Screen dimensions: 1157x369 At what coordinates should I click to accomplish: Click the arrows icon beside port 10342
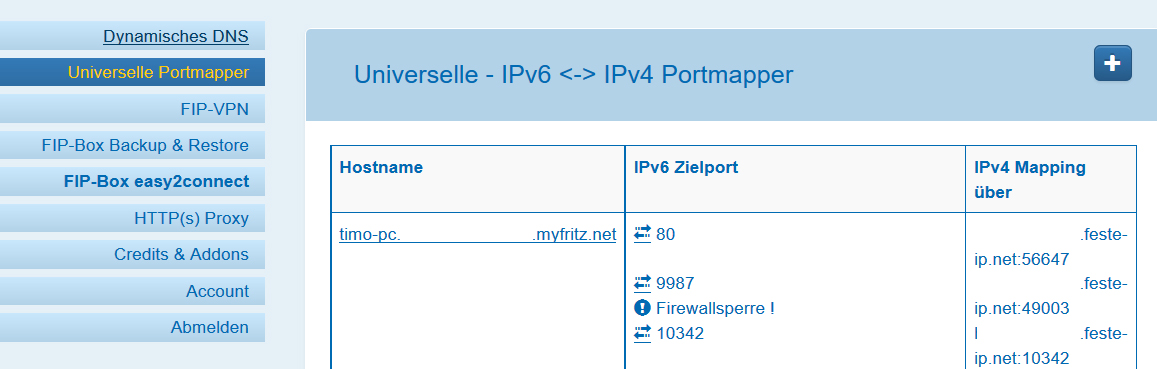coord(643,334)
